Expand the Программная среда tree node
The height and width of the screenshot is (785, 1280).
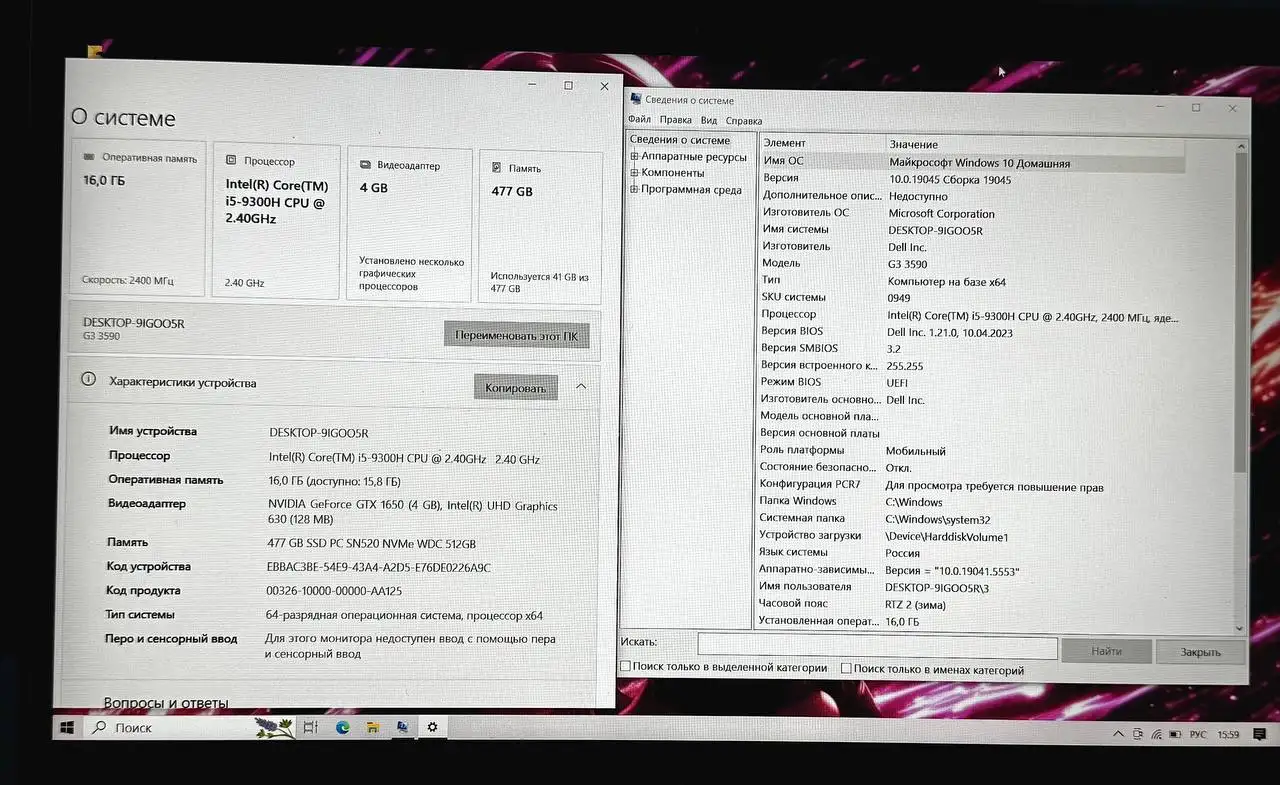pyautogui.click(x=634, y=189)
